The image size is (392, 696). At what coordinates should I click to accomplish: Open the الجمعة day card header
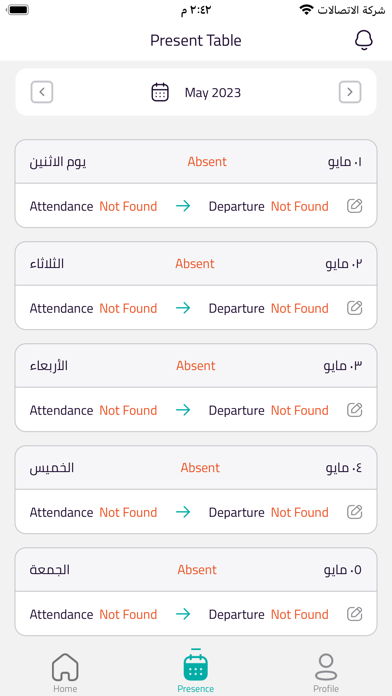(196, 570)
